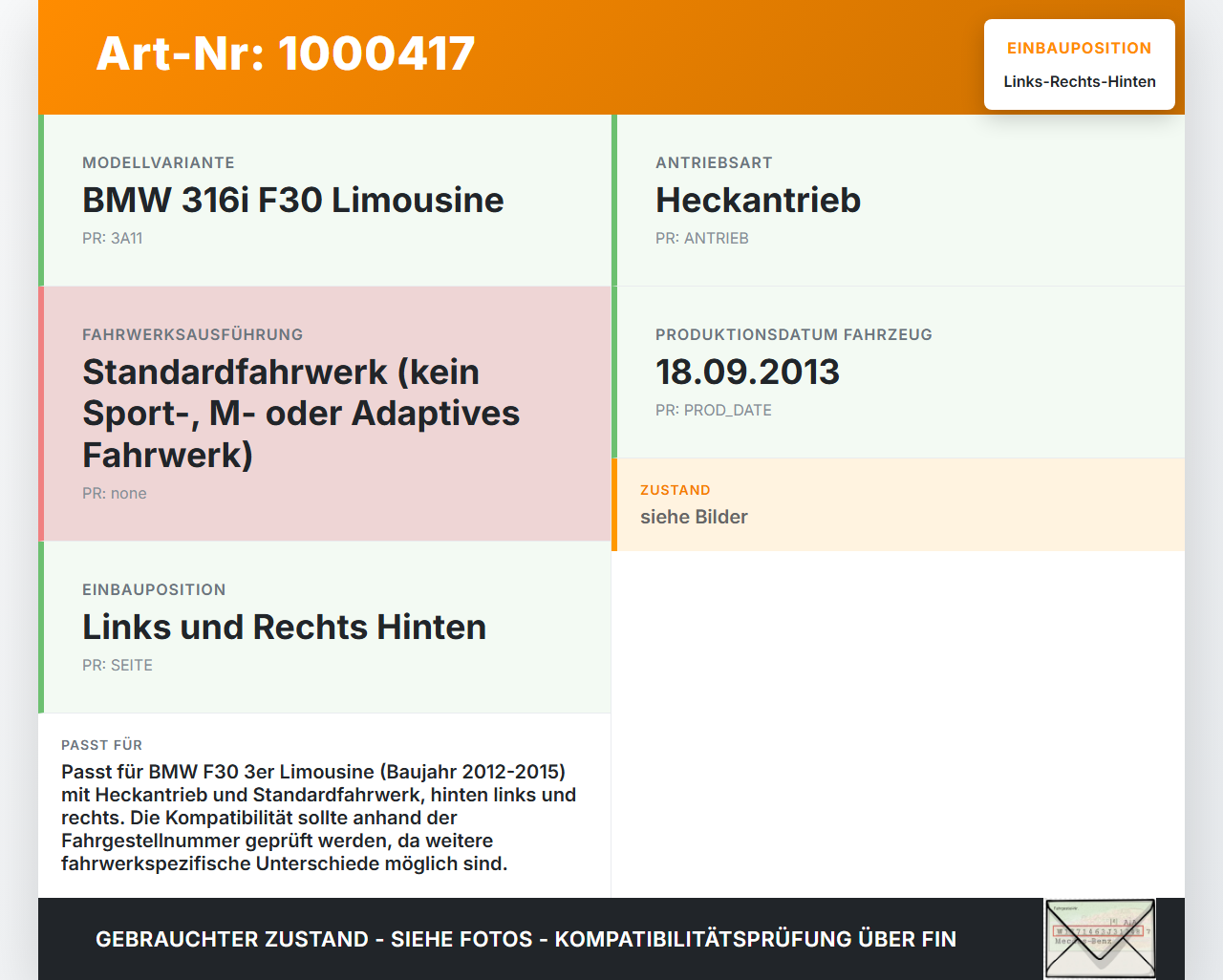1223x980 pixels.
Task: Click the siehe Bilder text
Action: [x=694, y=517]
